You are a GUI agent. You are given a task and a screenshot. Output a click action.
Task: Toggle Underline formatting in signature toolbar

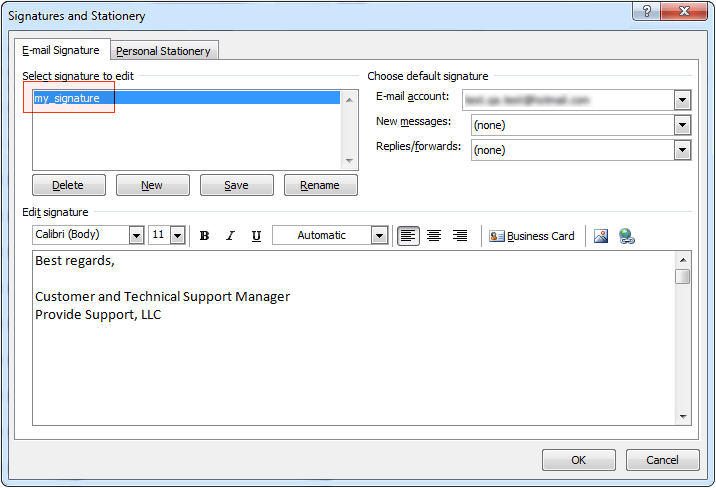256,236
